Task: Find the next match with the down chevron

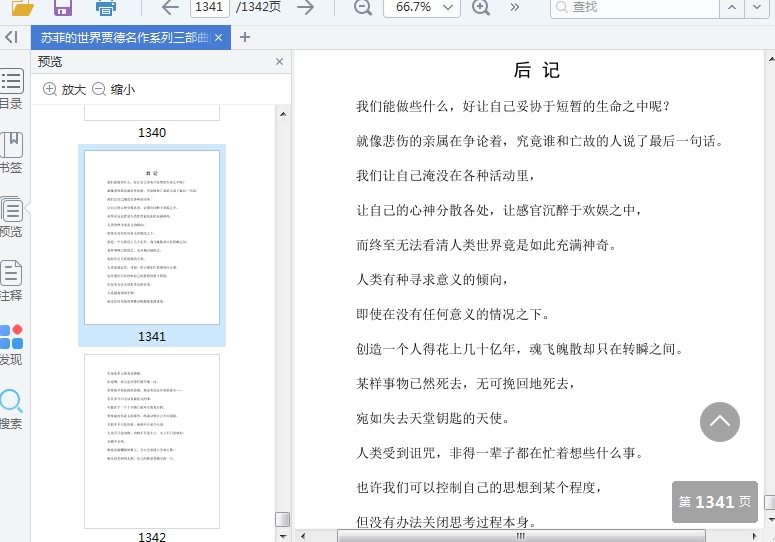Action: (757, 7)
